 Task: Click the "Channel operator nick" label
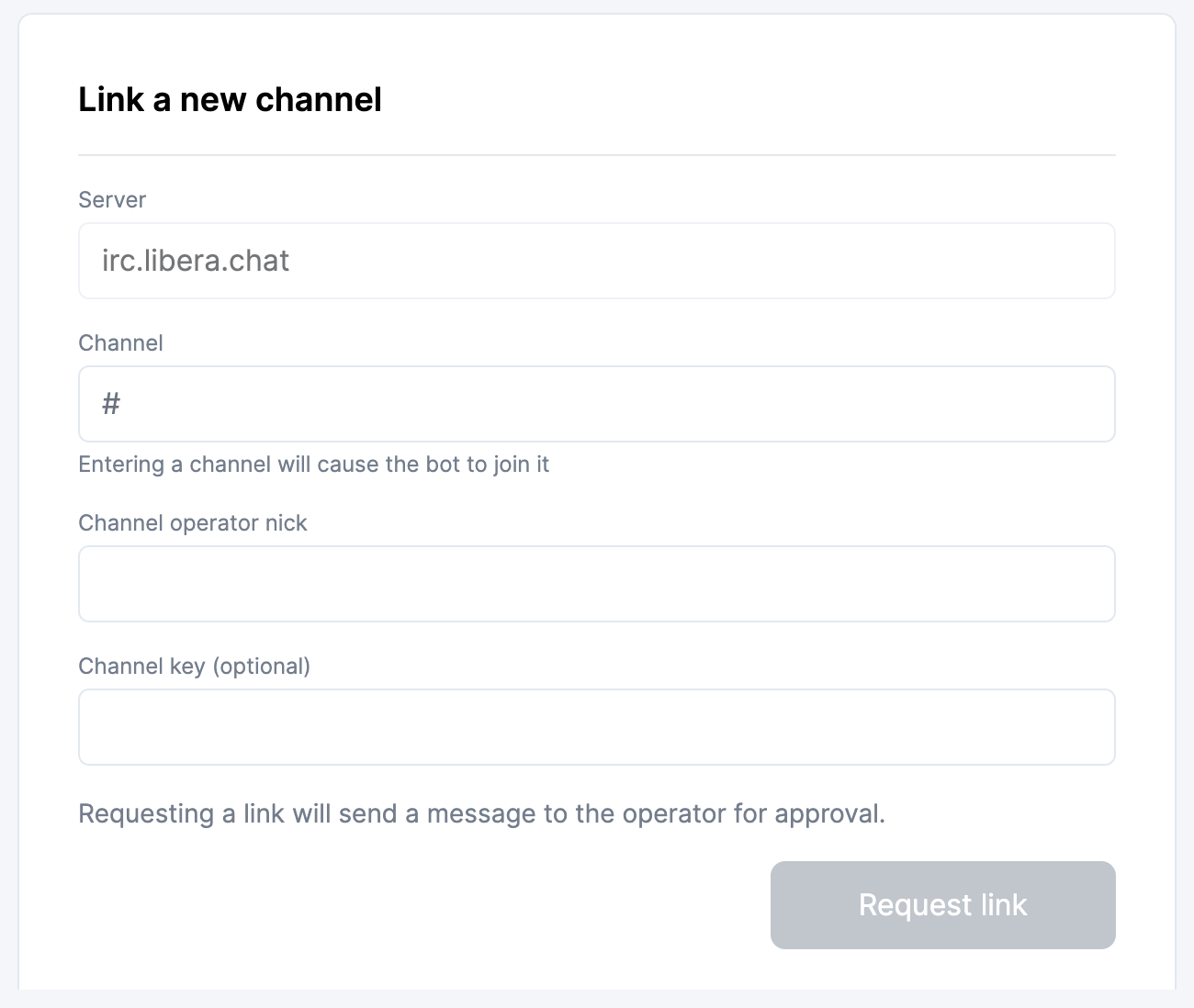193,523
